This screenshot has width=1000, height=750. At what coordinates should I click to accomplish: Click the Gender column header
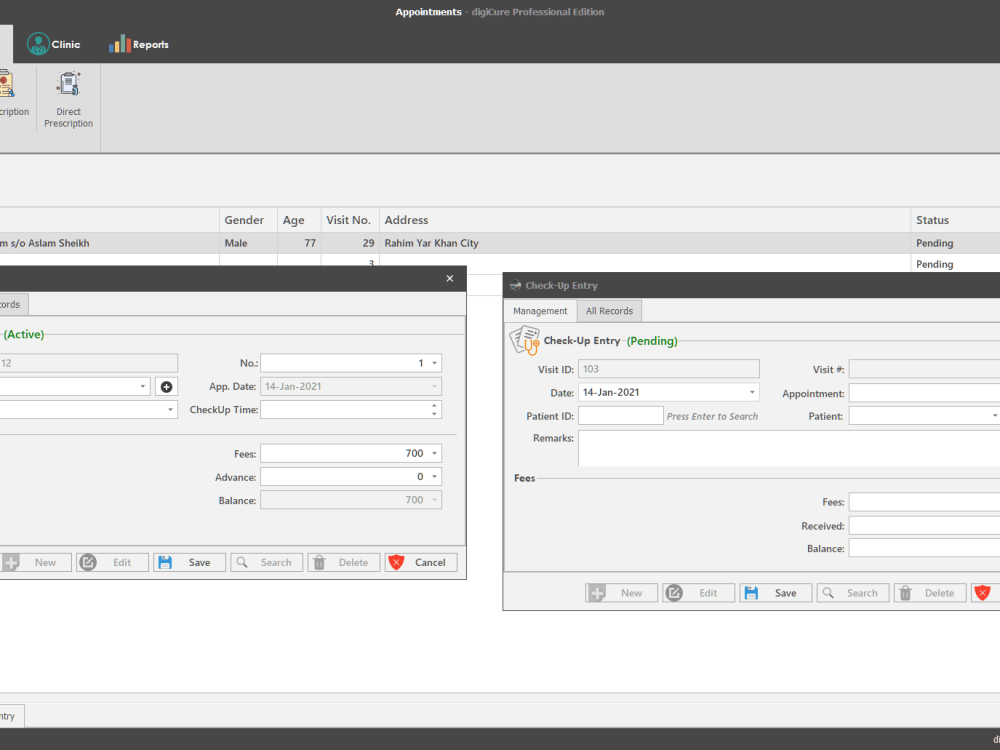[248, 220]
